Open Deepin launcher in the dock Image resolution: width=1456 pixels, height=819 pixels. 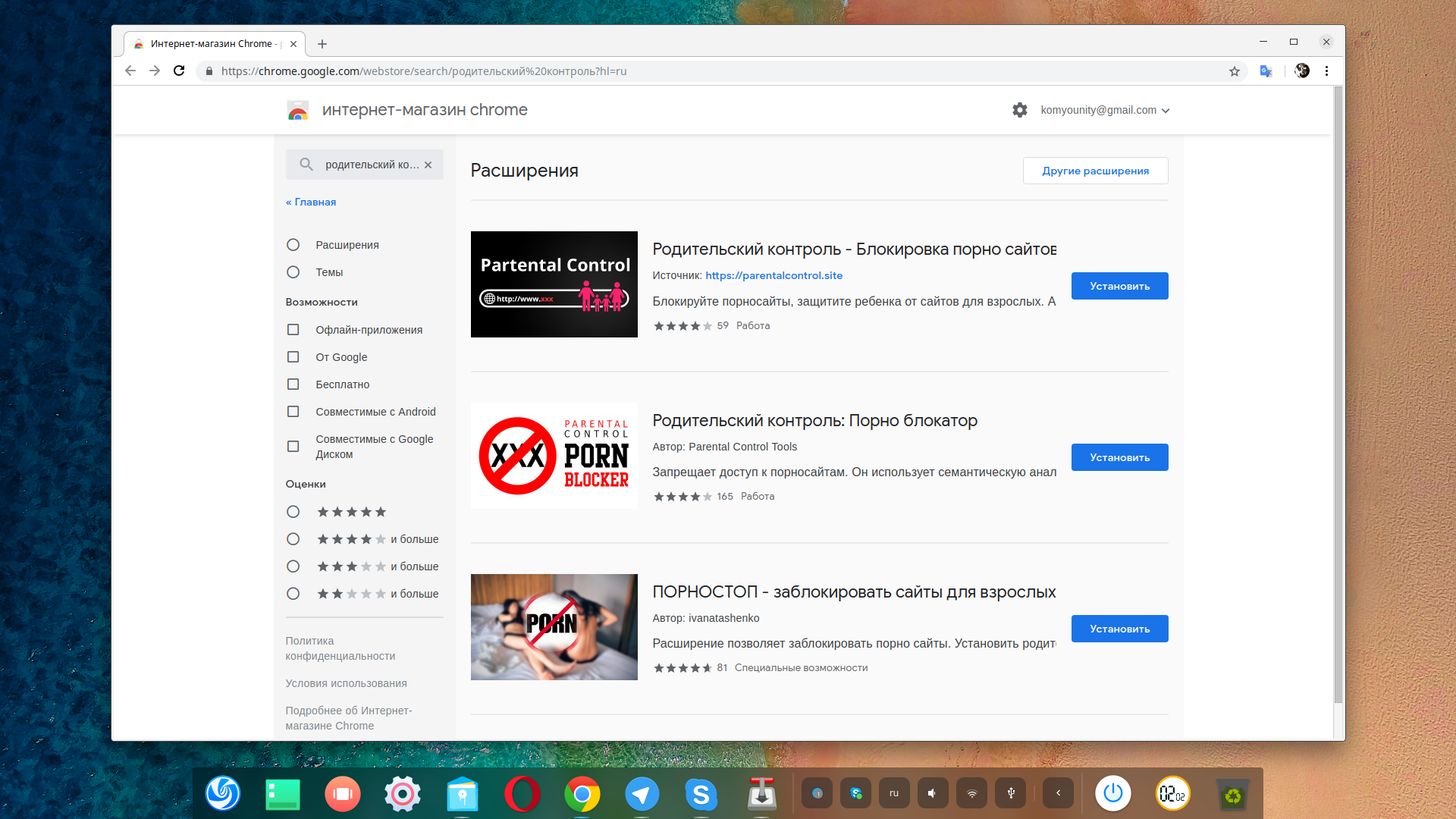[223, 794]
